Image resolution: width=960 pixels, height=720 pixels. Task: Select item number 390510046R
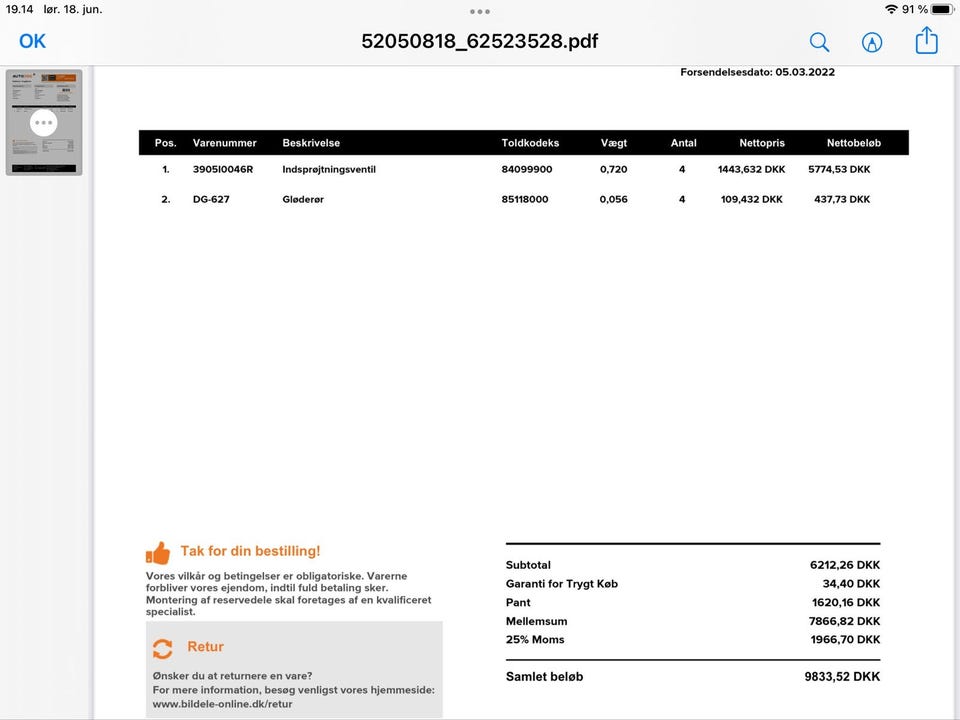(223, 169)
